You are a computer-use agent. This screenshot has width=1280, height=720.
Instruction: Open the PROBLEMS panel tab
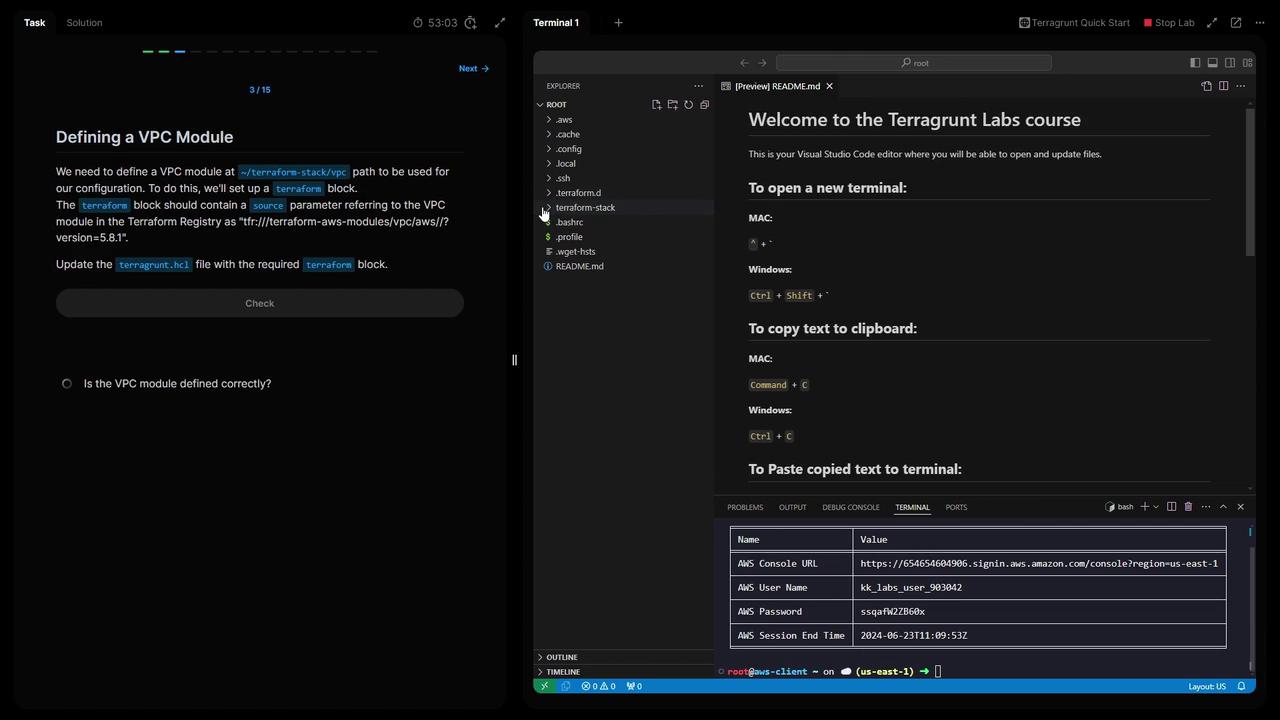pos(745,507)
